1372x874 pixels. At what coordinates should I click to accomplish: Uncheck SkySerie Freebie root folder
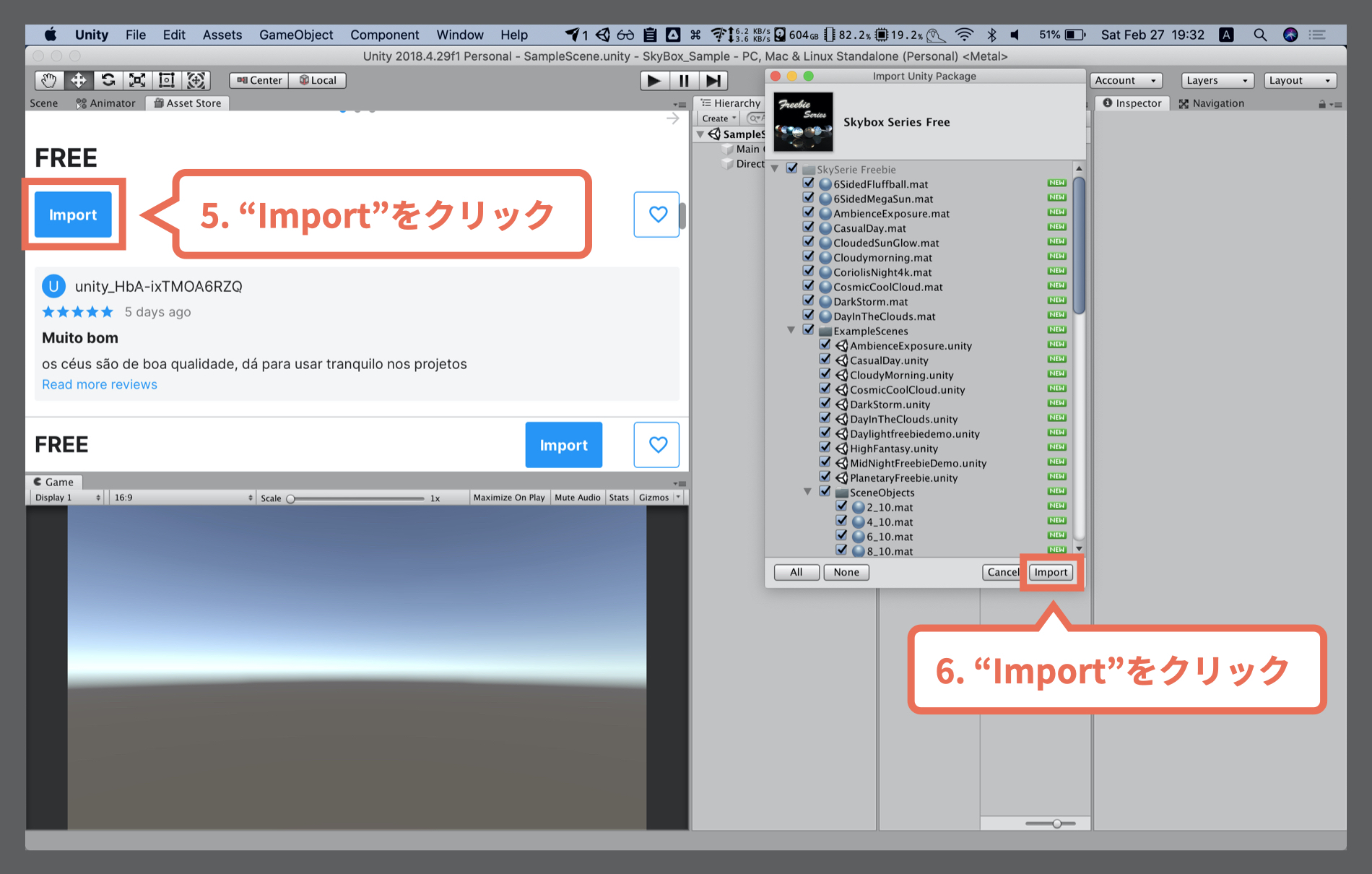[x=792, y=168]
